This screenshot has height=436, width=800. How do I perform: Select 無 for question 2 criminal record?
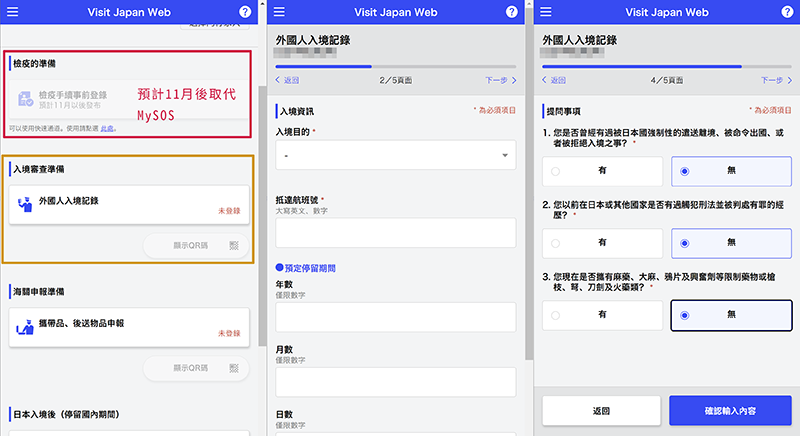731,243
